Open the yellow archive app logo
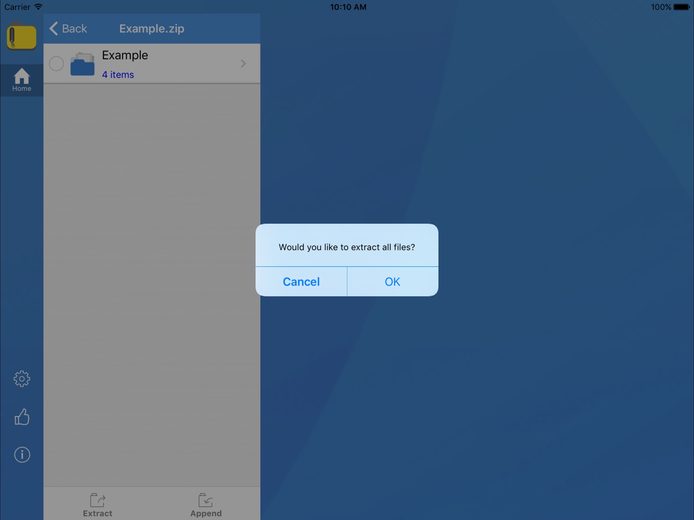This screenshot has height=520, width=694. 21,37
